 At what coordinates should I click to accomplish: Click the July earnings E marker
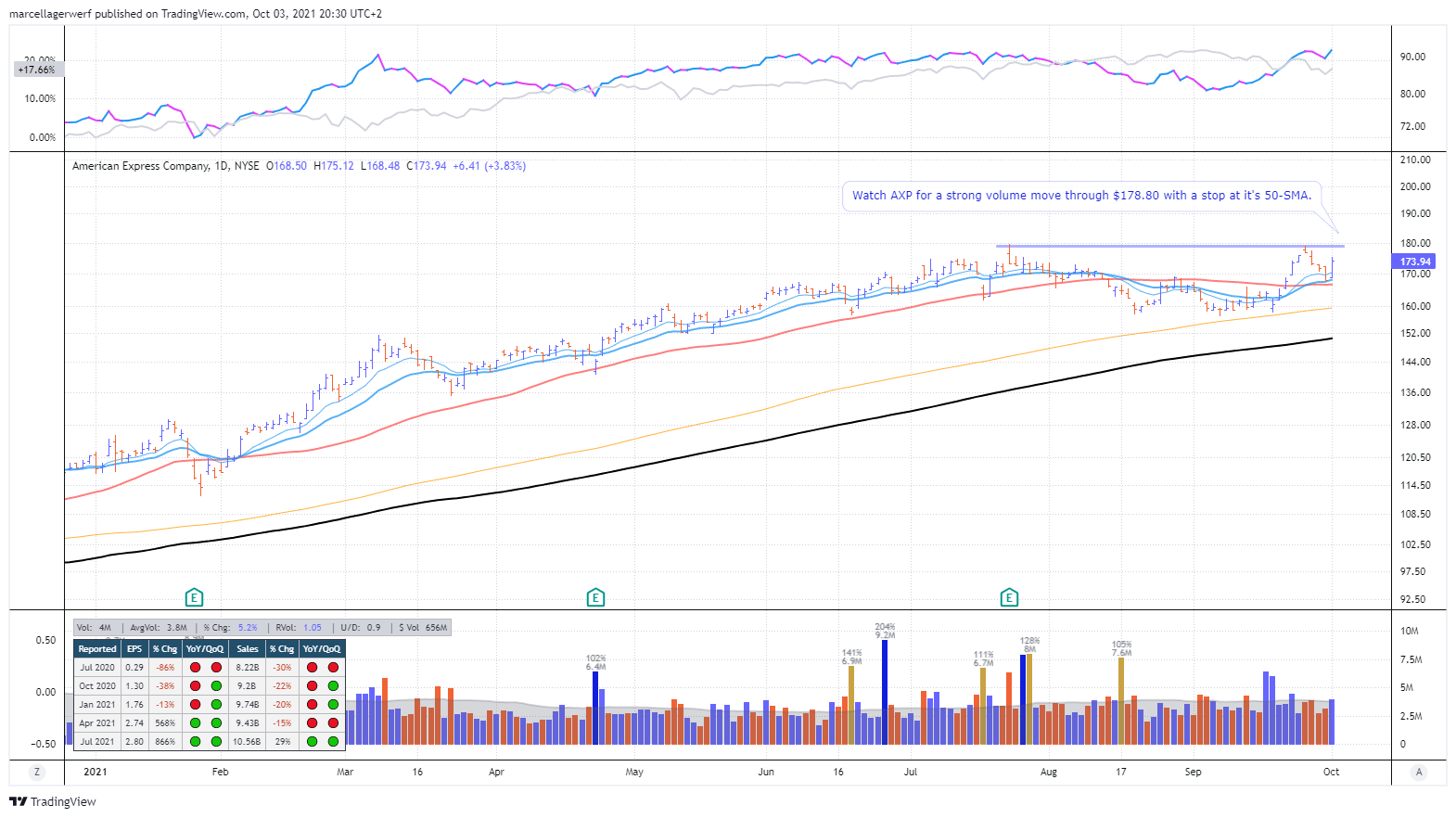pos(1009,597)
